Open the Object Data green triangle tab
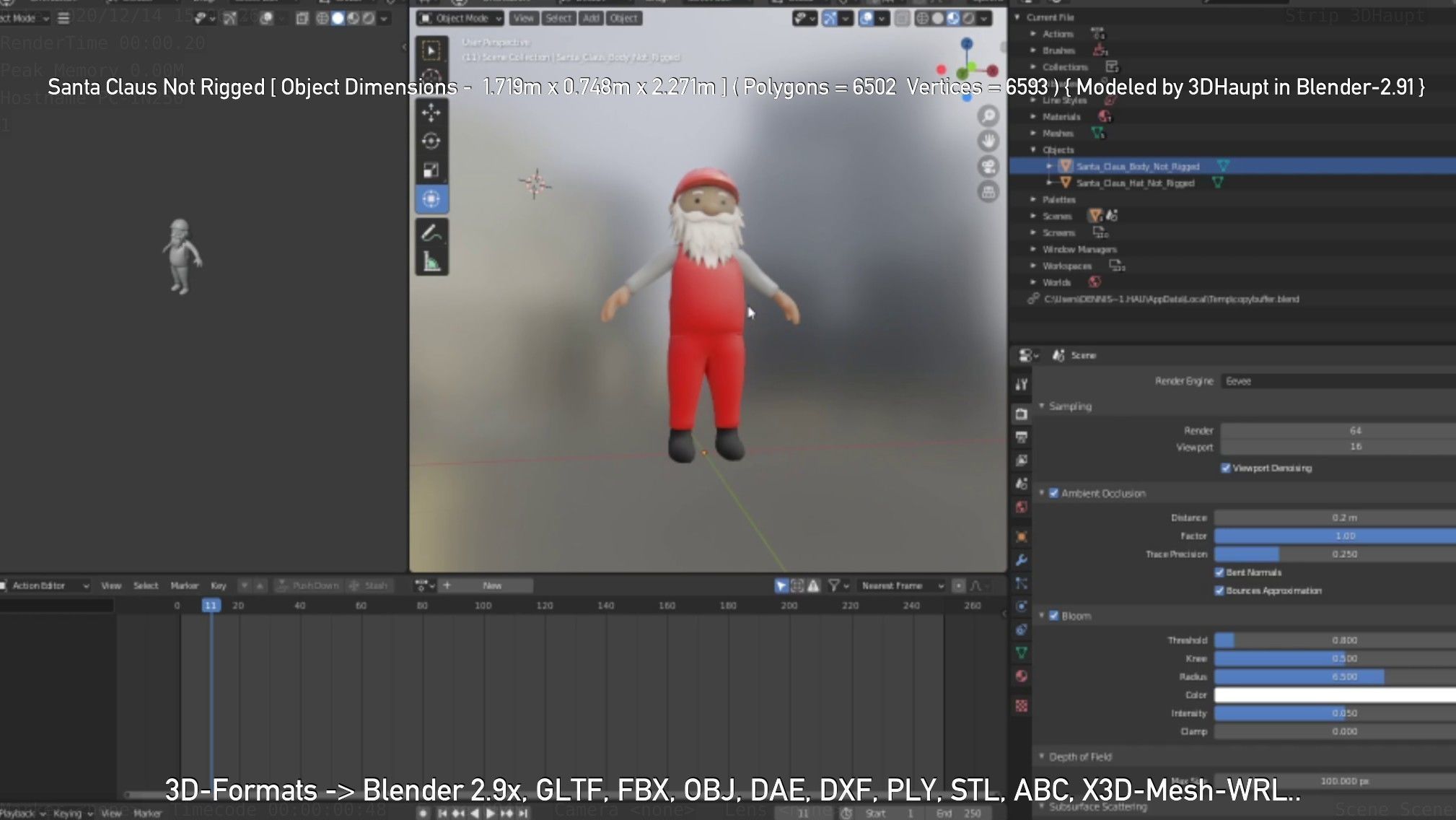Image resolution: width=1456 pixels, height=820 pixels. (1022, 653)
